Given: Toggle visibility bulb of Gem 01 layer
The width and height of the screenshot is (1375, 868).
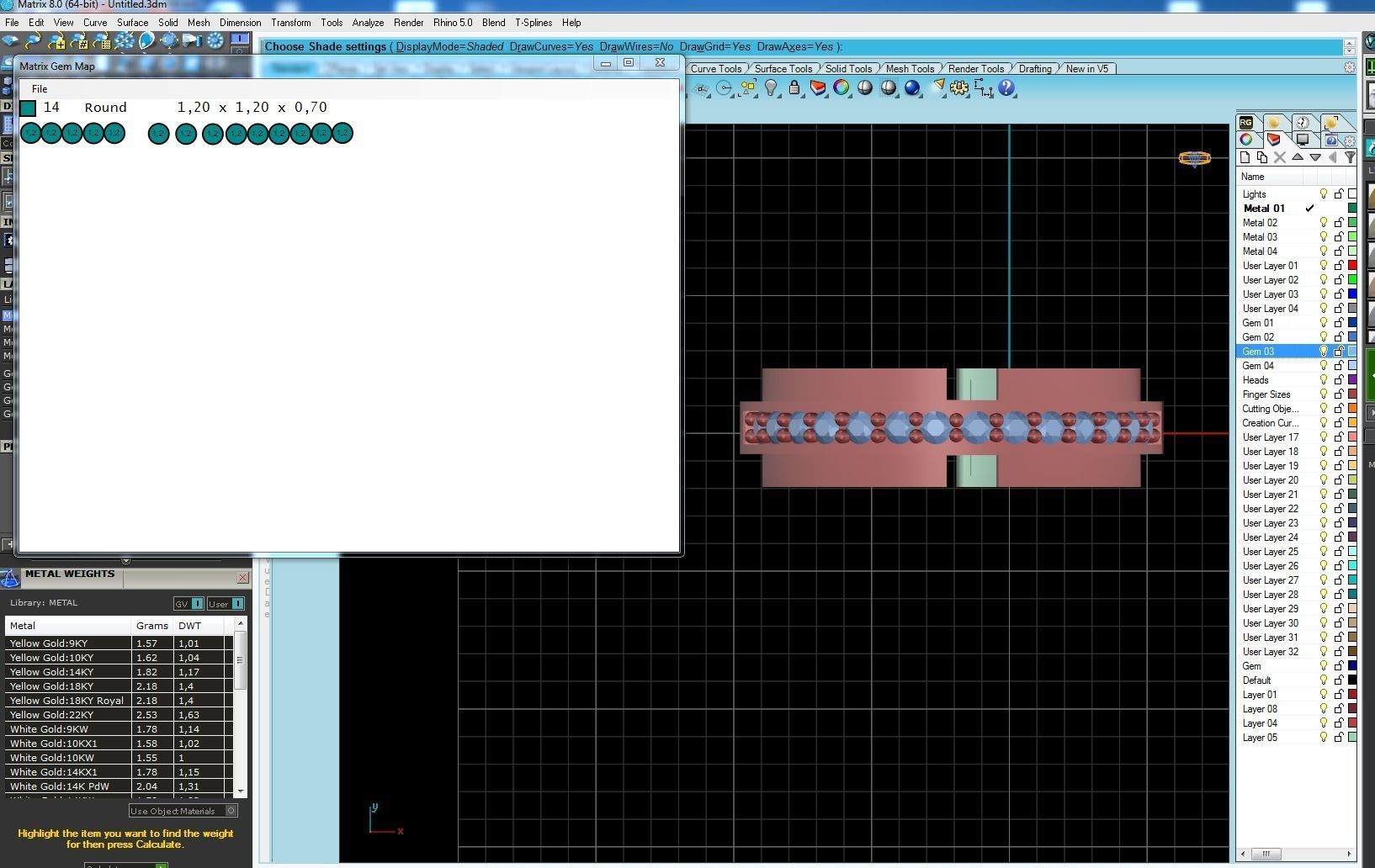Looking at the screenshot, I should (x=1324, y=323).
